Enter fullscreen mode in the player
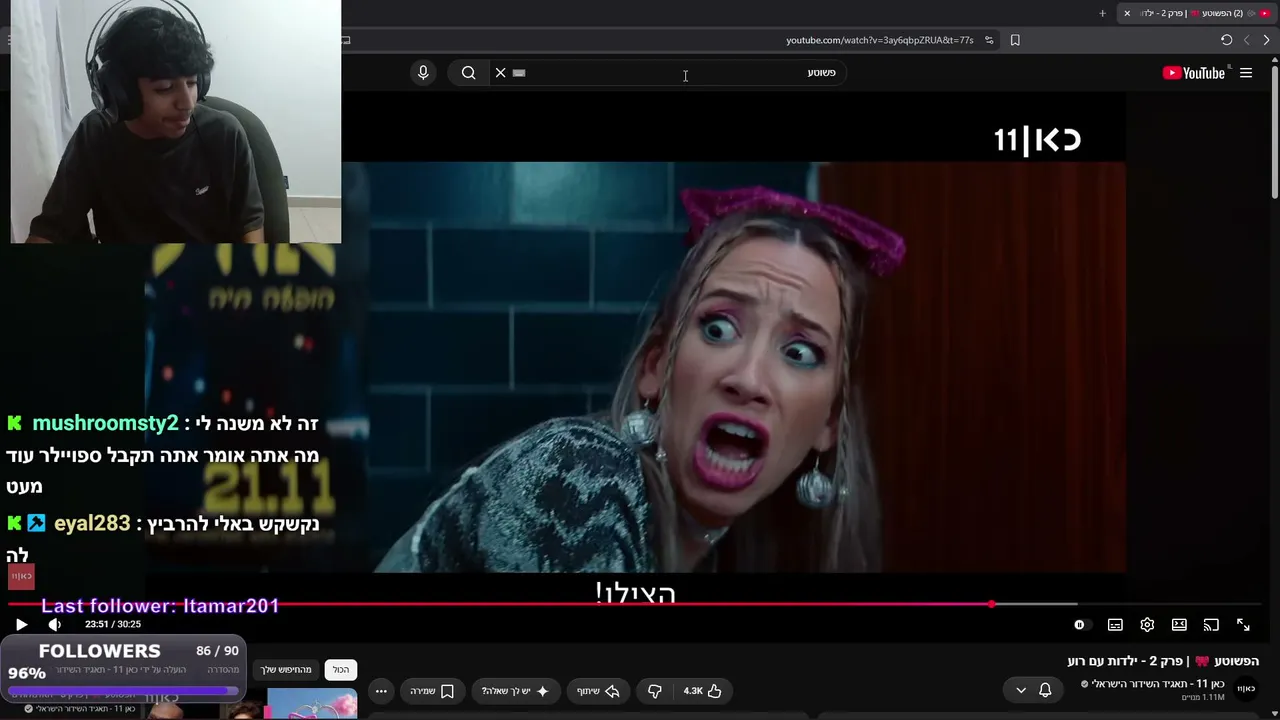The width and height of the screenshot is (1280, 720). (1243, 625)
